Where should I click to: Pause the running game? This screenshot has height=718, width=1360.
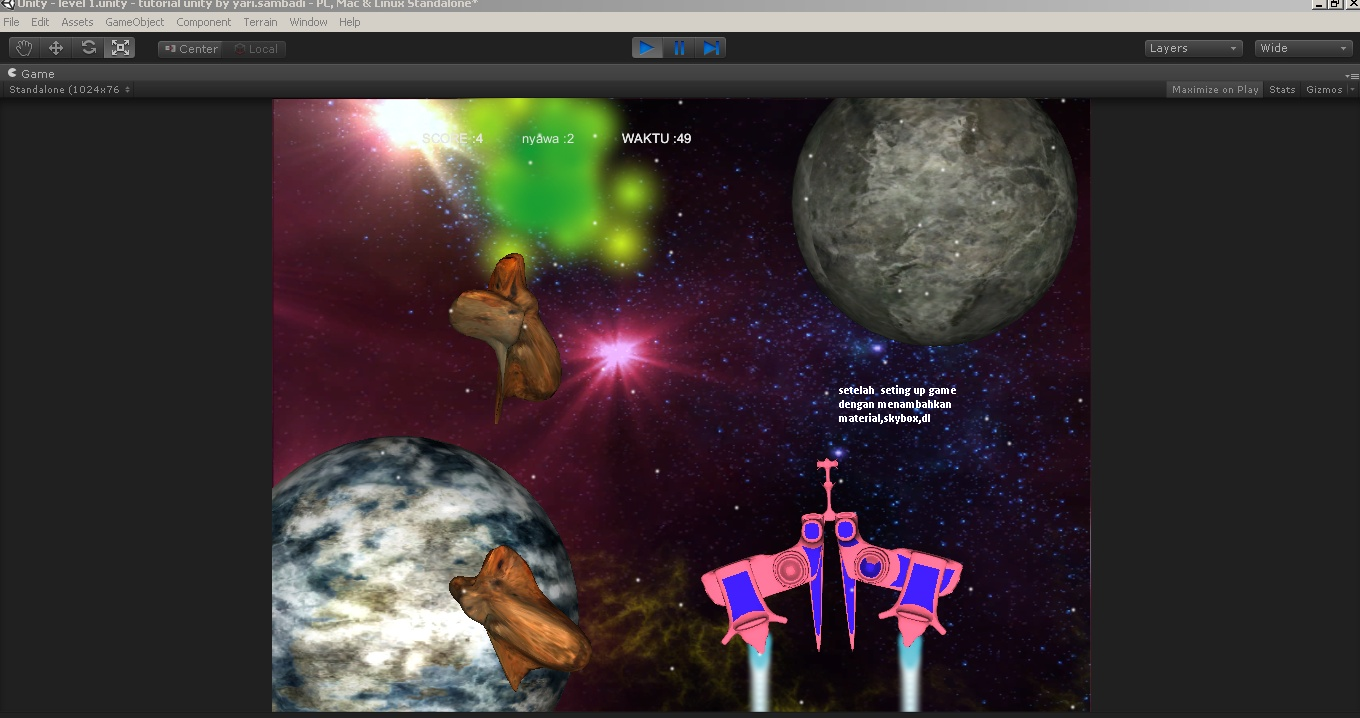pos(679,47)
